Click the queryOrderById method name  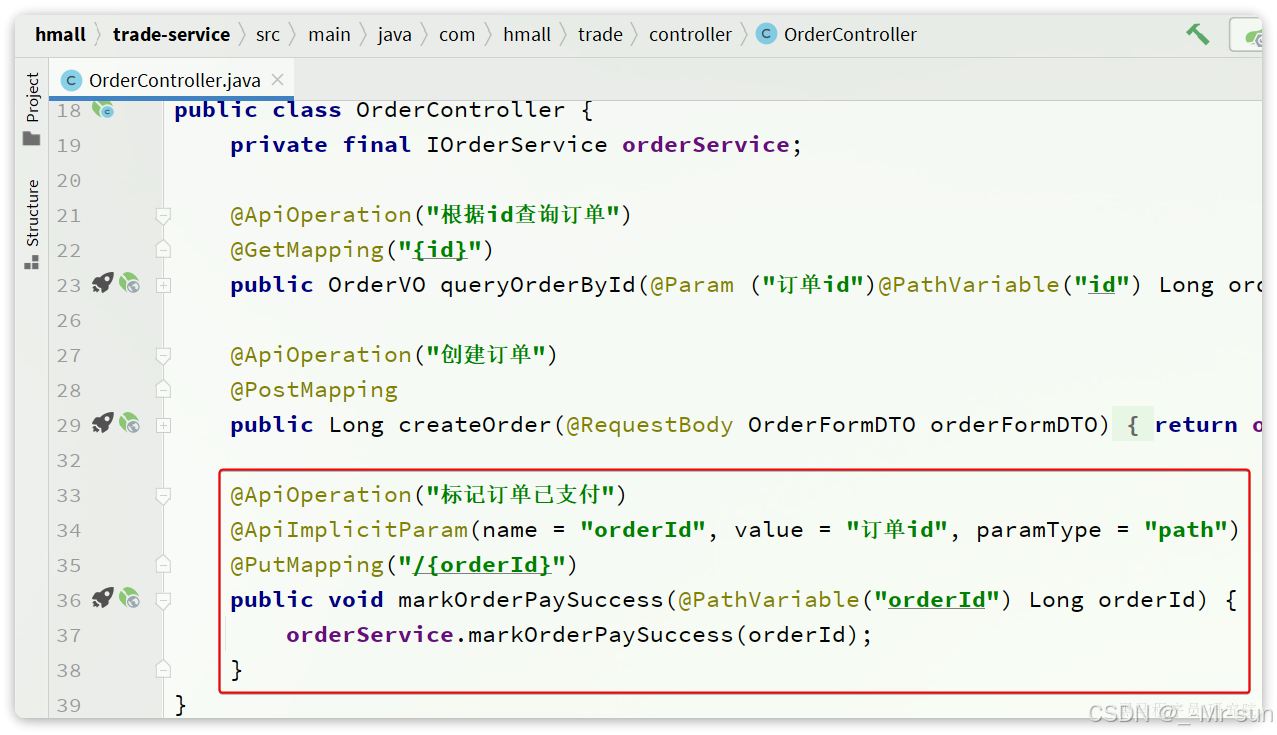(538, 285)
